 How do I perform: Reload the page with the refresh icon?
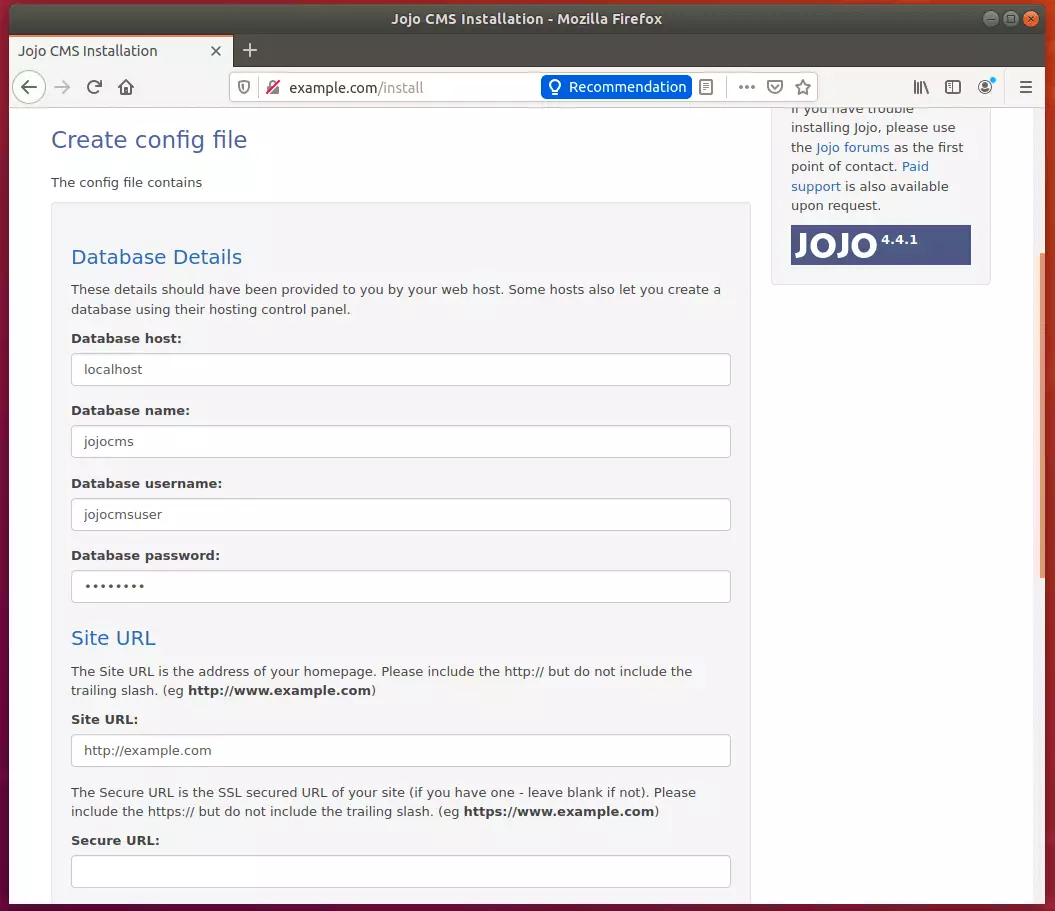click(x=94, y=87)
